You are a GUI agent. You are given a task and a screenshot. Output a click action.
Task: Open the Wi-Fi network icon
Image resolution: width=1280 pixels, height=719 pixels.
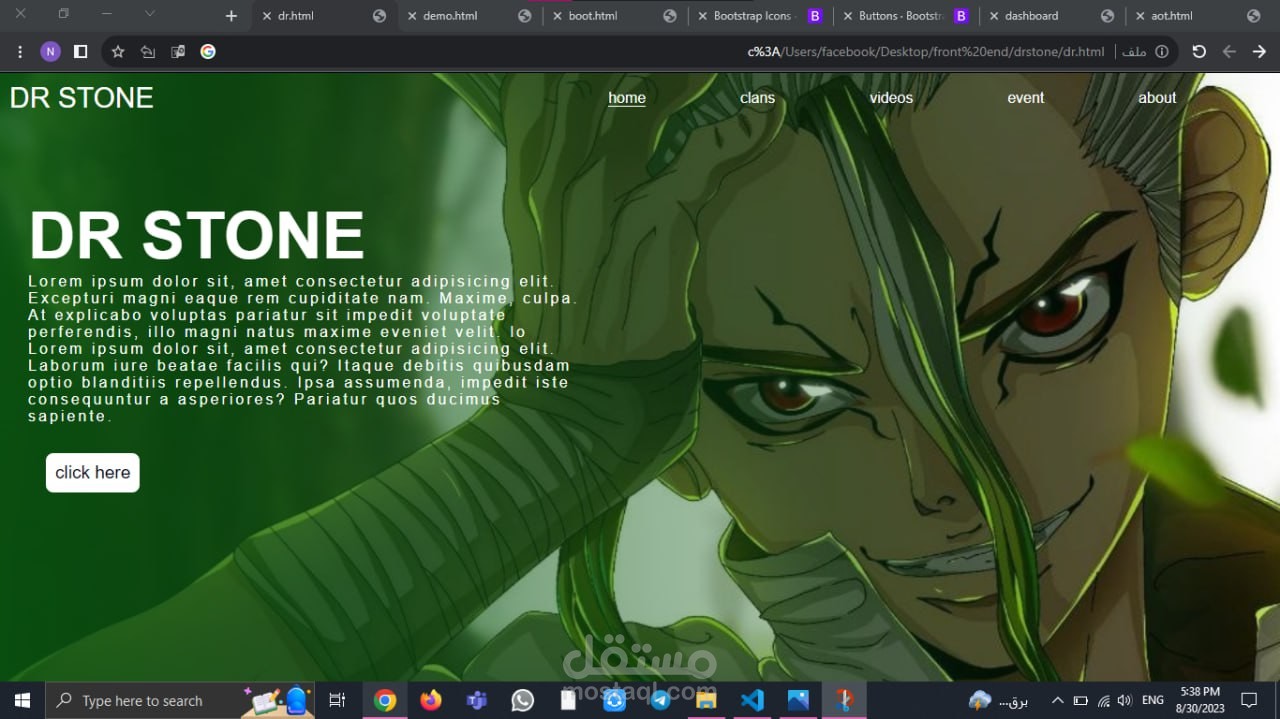tap(1104, 700)
